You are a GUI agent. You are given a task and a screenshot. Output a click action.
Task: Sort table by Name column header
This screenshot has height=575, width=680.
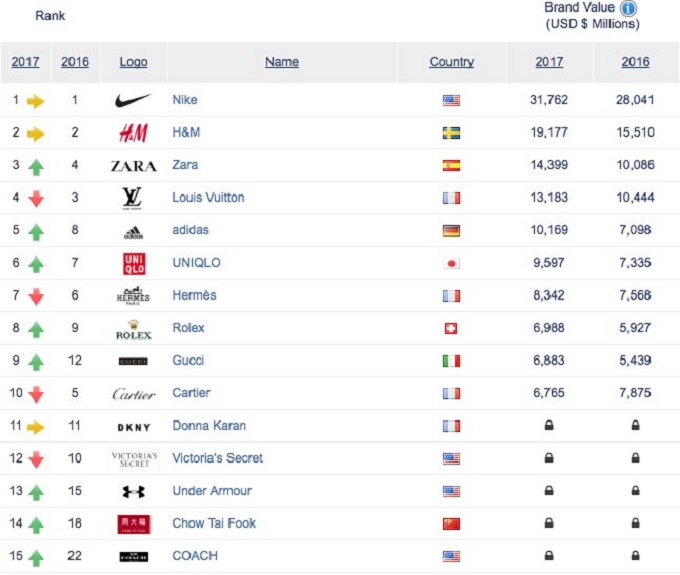tap(282, 62)
